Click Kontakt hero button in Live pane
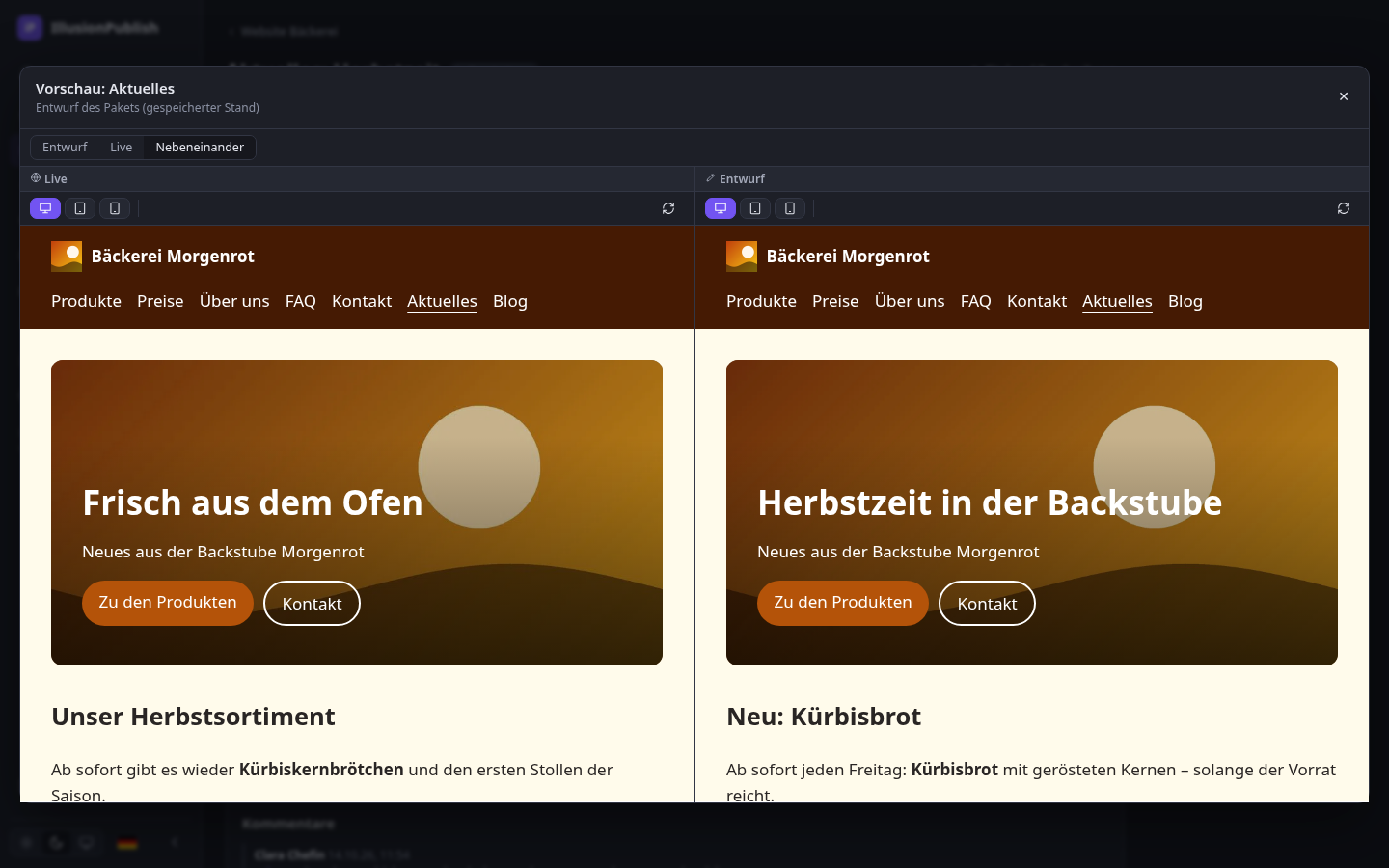1389x868 pixels. click(x=312, y=603)
